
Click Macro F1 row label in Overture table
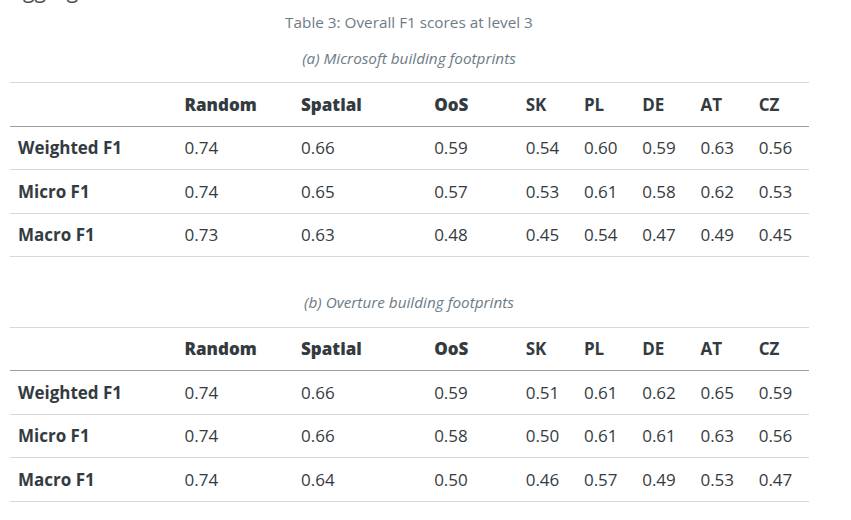56,480
